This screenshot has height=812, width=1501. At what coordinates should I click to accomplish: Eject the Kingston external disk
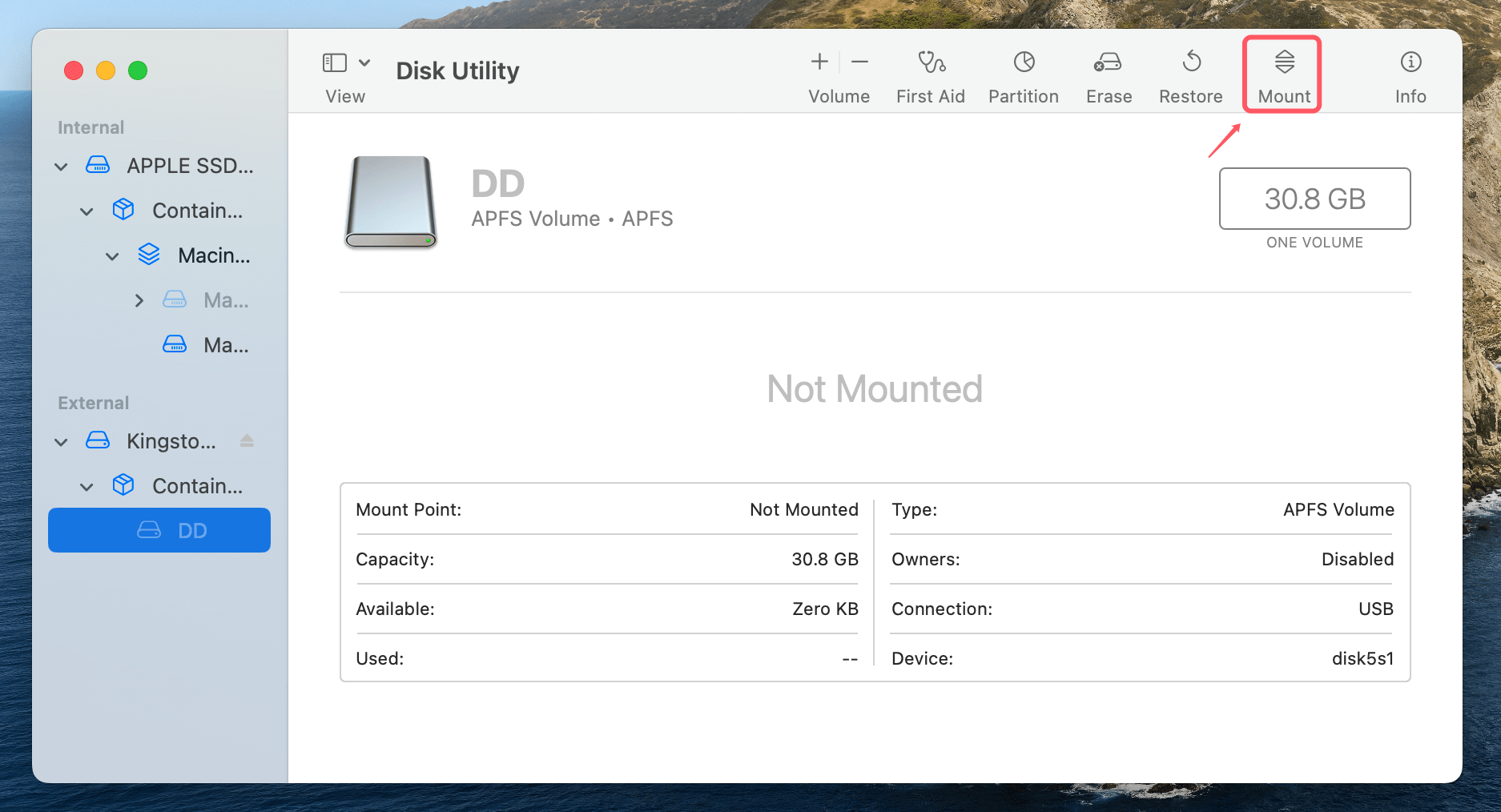point(247,440)
